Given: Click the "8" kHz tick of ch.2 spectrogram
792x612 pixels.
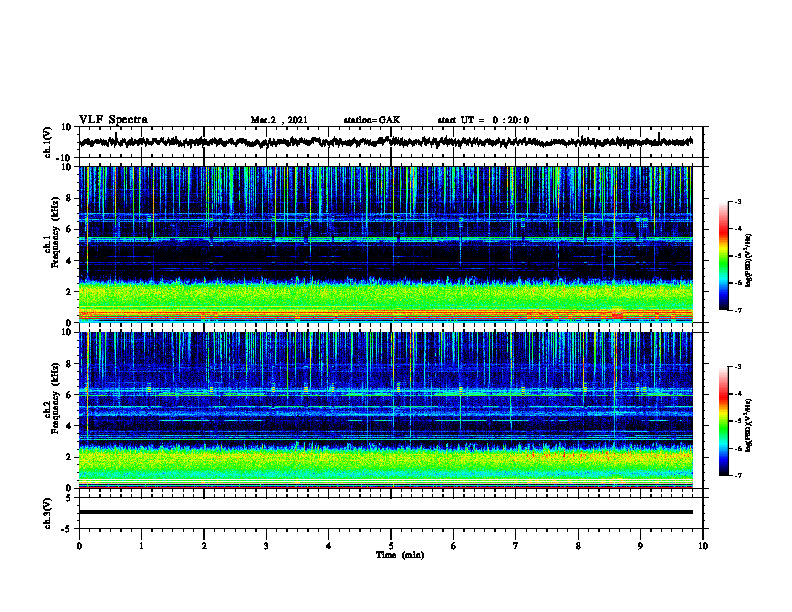Looking at the screenshot, I should coord(70,364).
